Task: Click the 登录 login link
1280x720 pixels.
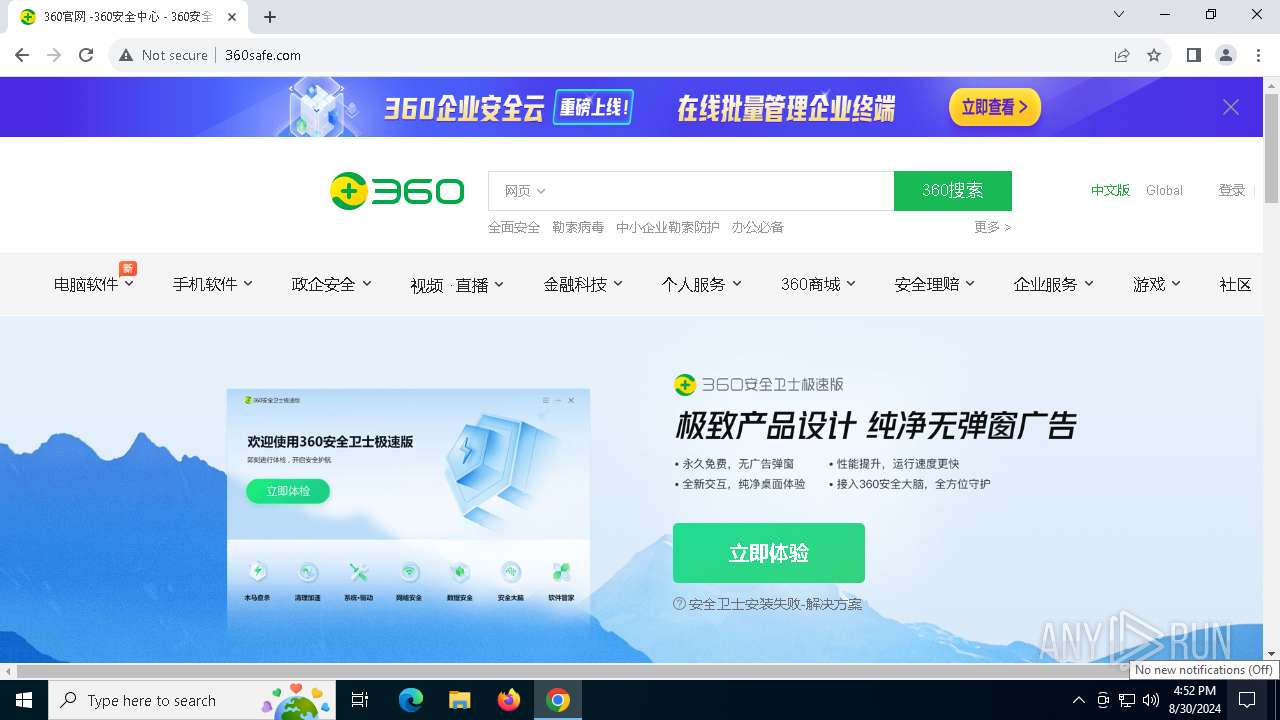Action: click(x=1232, y=190)
